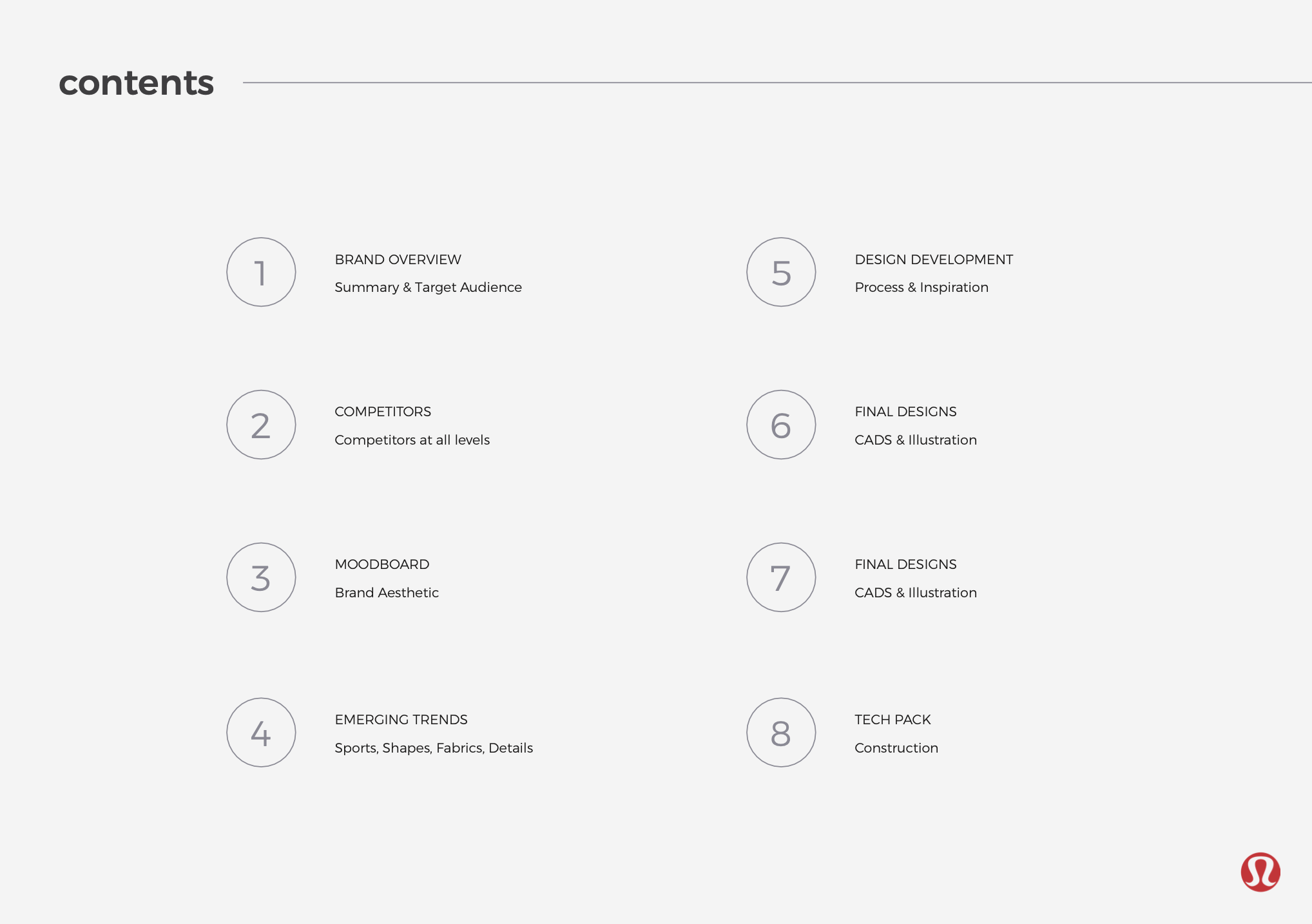Viewport: 1312px width, 924px height.
Task: Click Sports, Shapes, Fabrics, Details text
Action: (434, 748)
